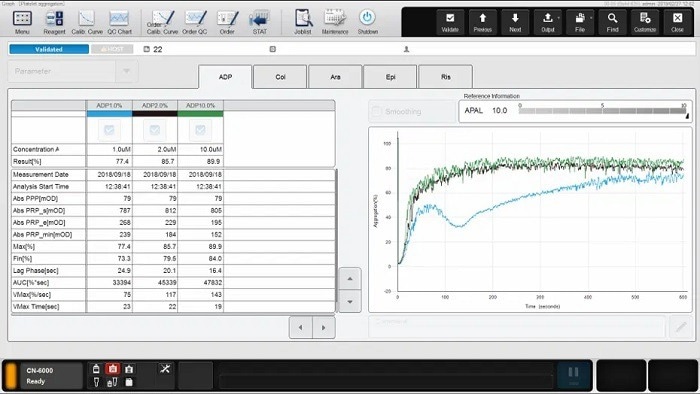Toggle the ADP1.0% curve checkbox
The height and width of the screenshot is (394, 700).
109,130
